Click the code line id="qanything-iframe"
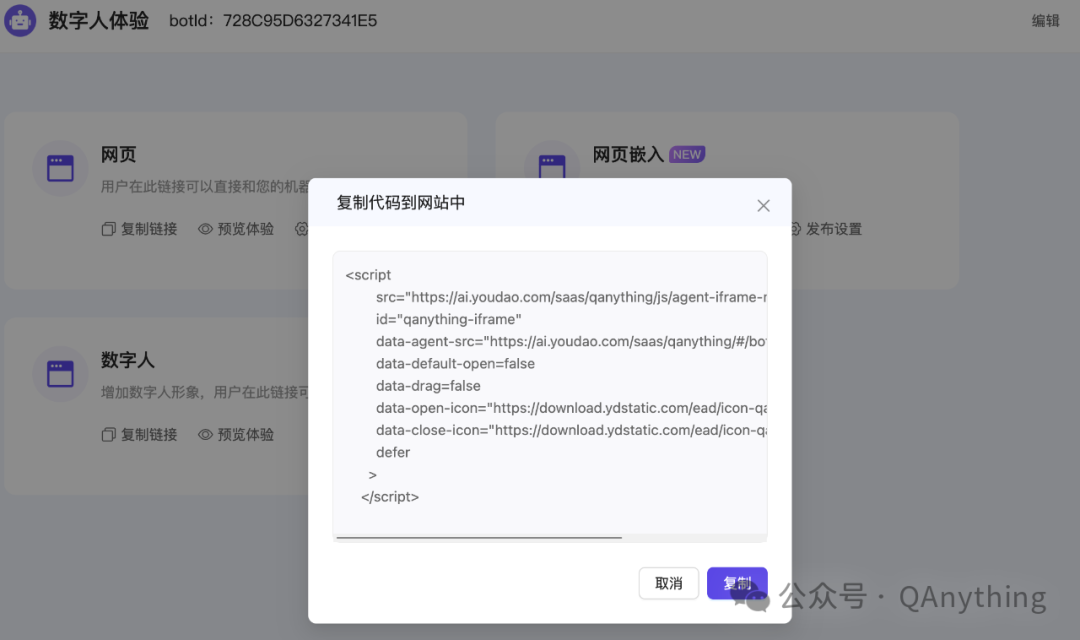Viewport: 1080px width, 640px height. [x=448, y=319]
